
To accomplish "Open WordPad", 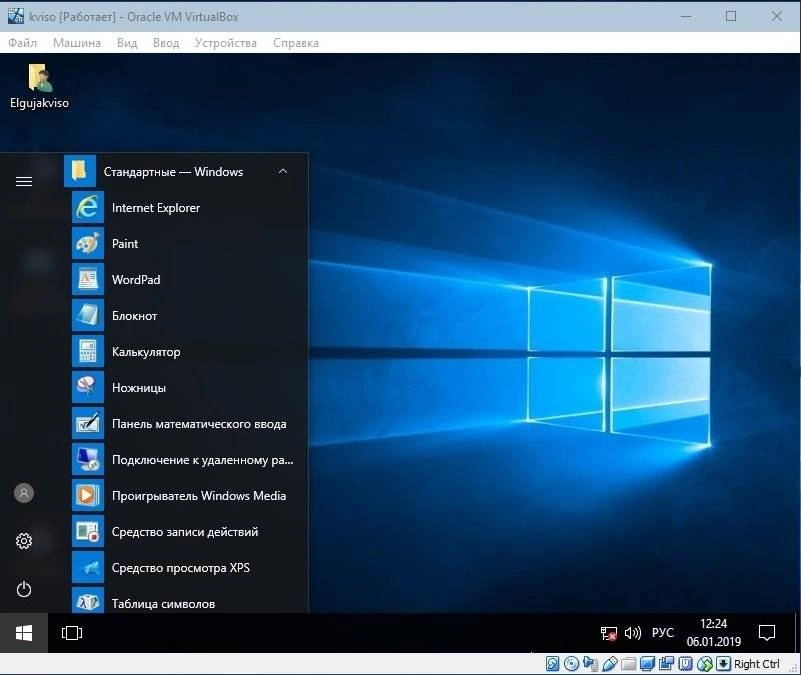I will click(186, 280).
